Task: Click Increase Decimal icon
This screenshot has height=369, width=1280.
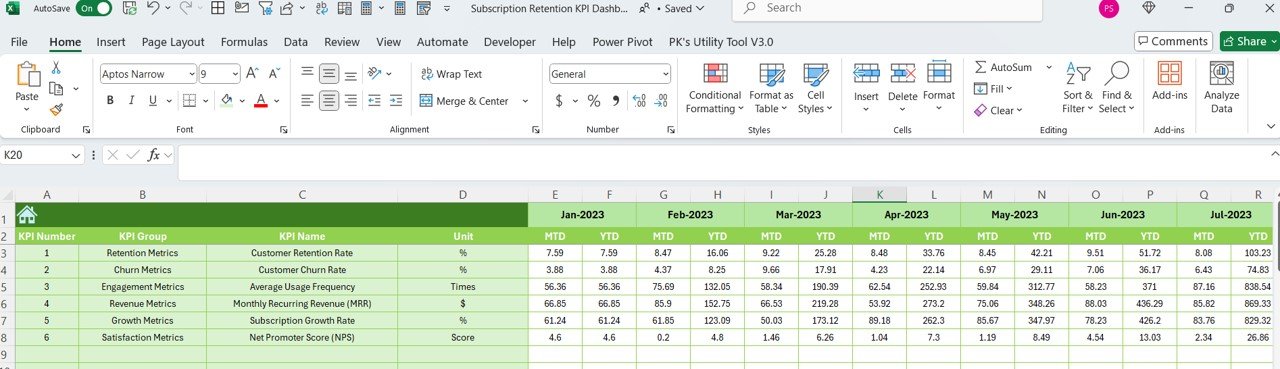Action: [640, 101]
